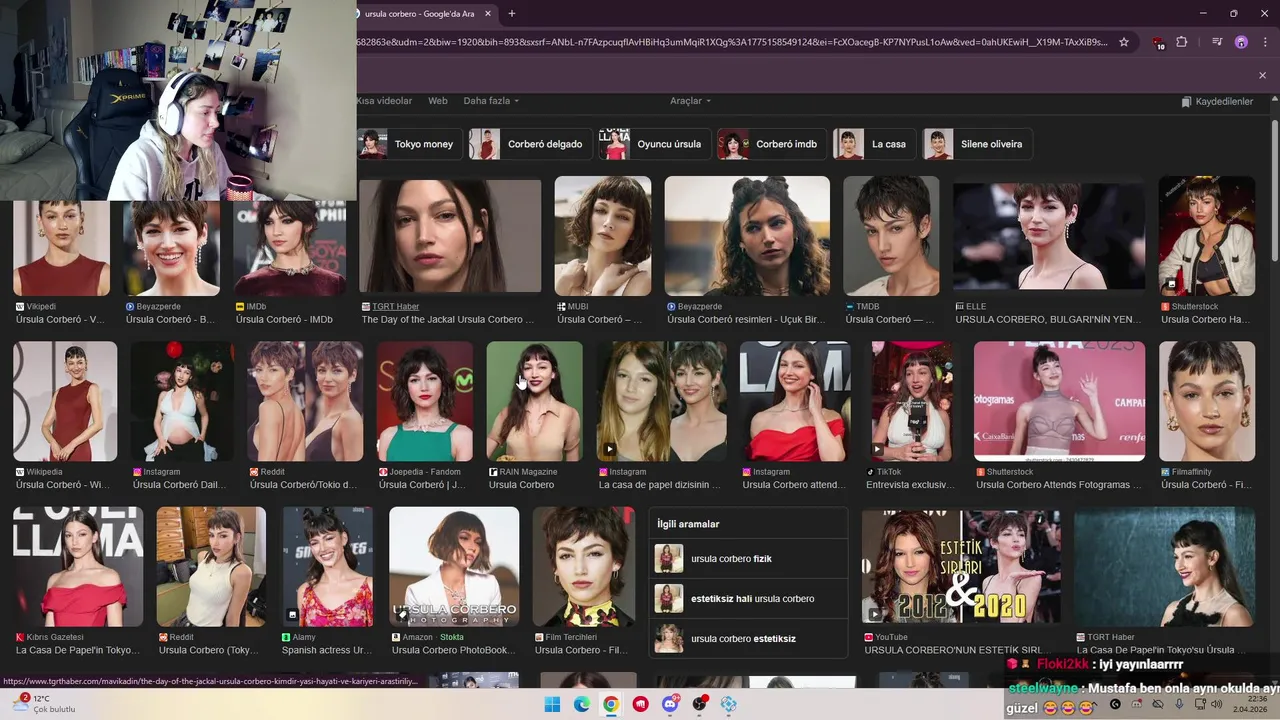Screen dimensions: 1280x720
Task: Open the media control icon in Chrome toolbar
Action: (1217, 42)
